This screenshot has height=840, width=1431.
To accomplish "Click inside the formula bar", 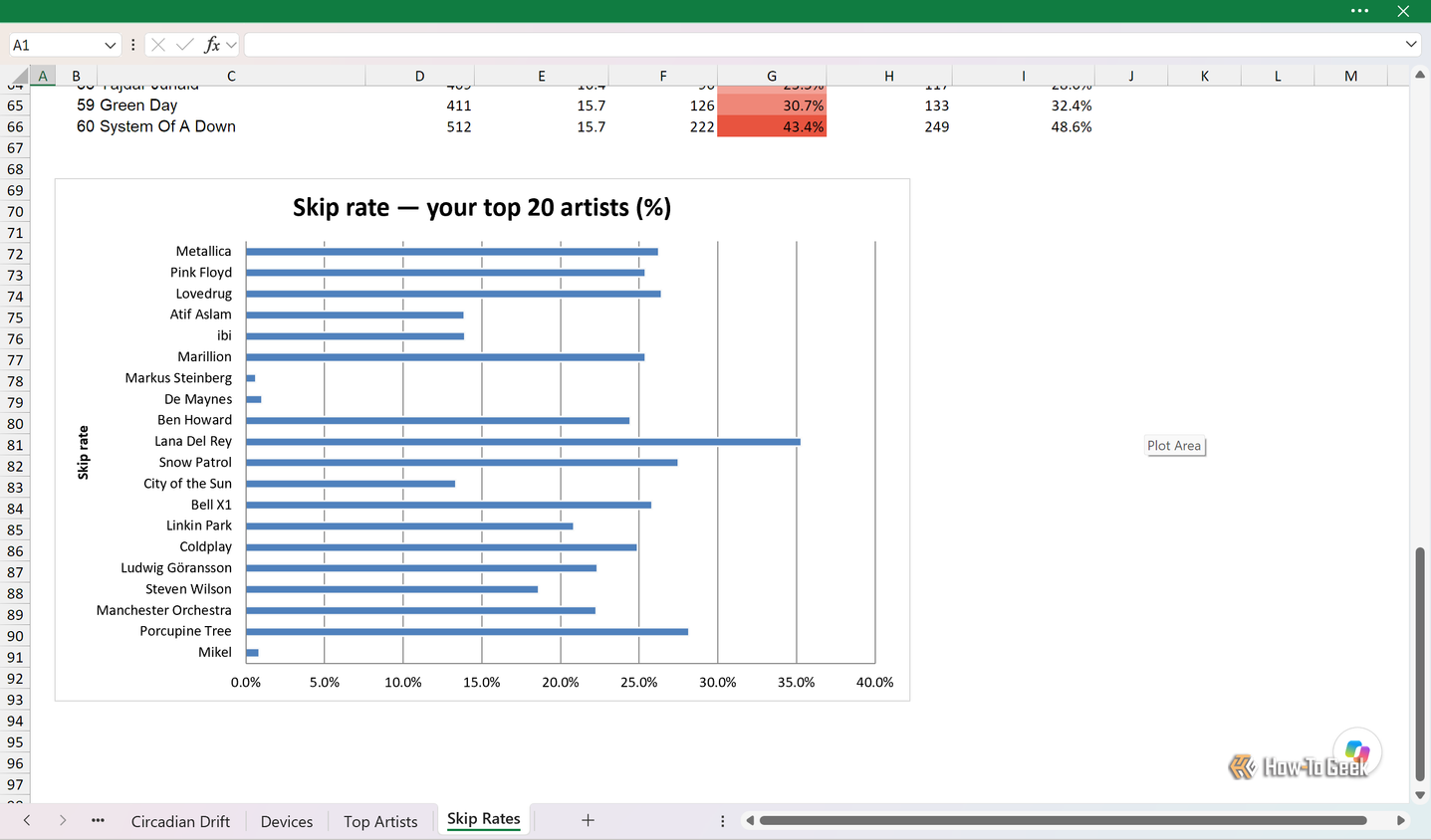I will pos(823,45).
